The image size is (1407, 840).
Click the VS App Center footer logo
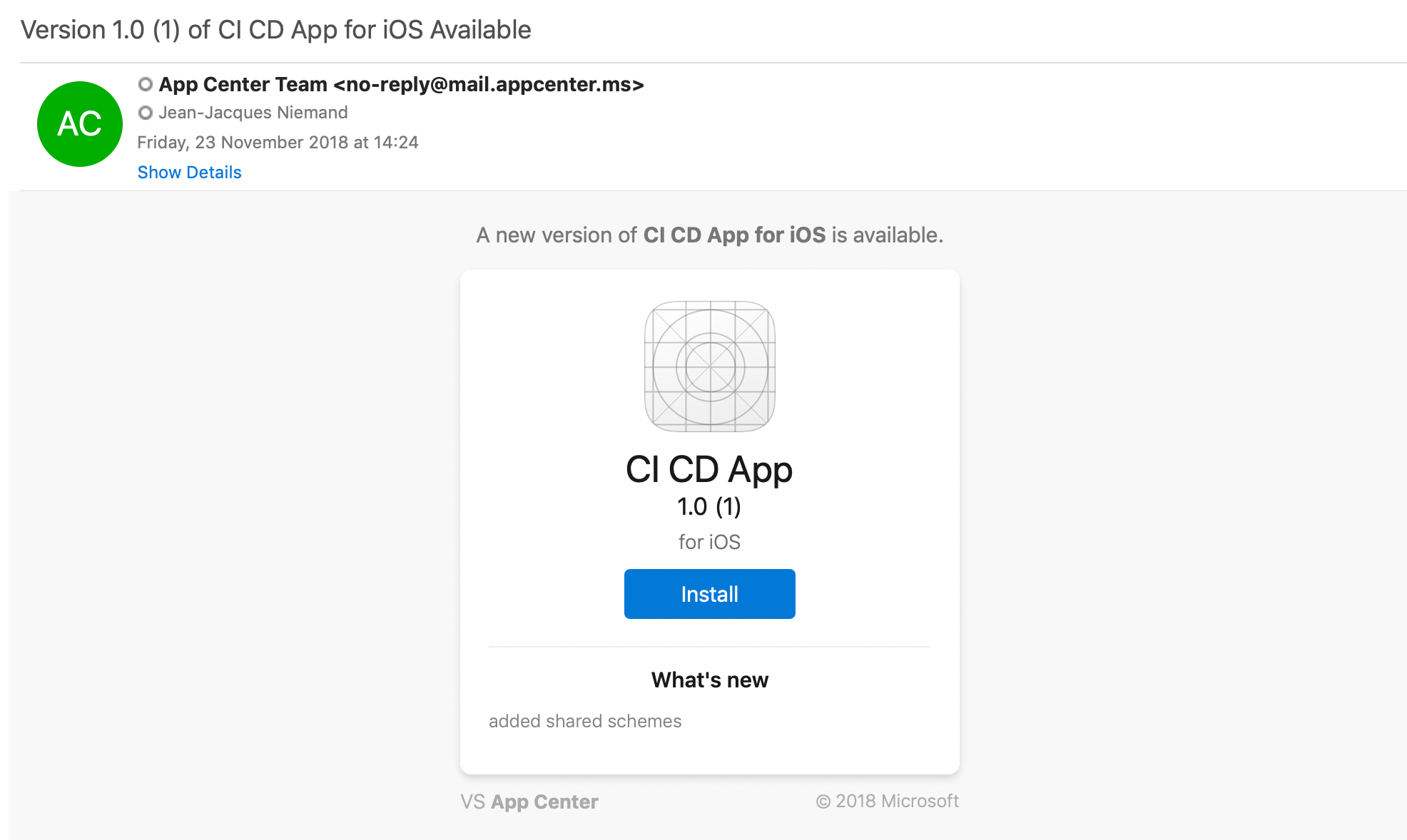click(x=529, y=802)
